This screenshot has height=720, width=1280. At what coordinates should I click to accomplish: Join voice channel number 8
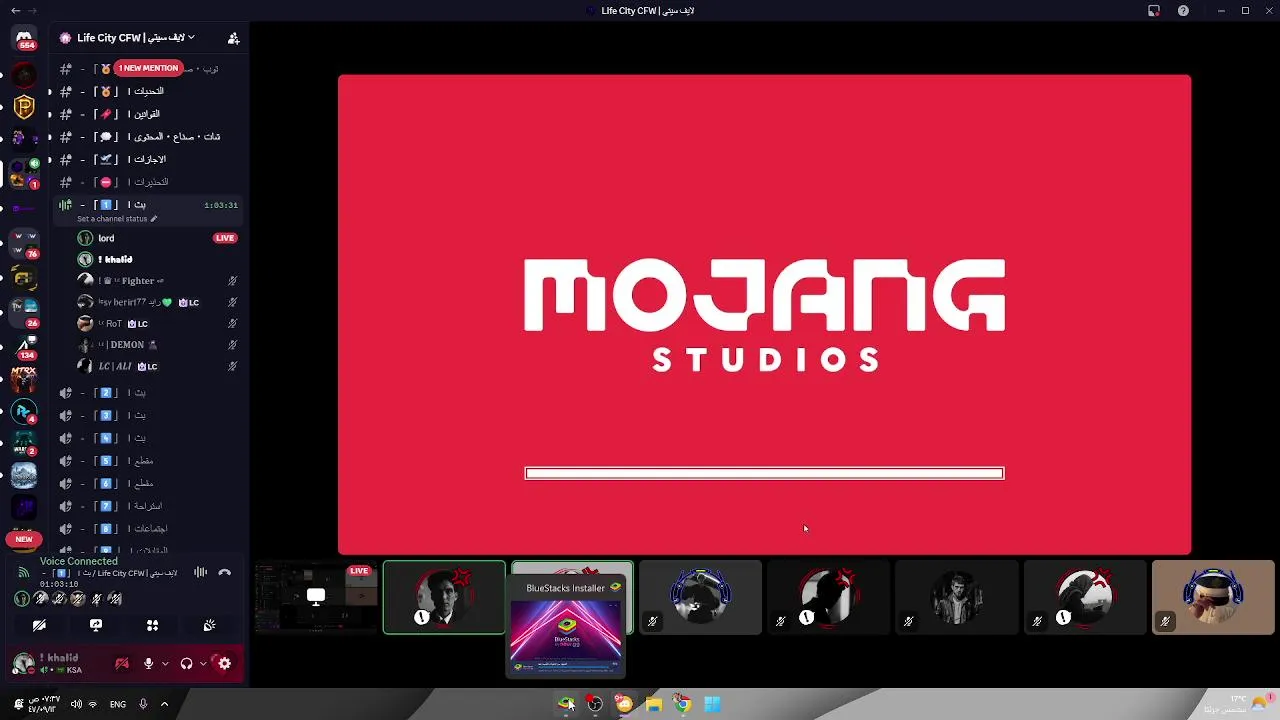tap(148, 528)
